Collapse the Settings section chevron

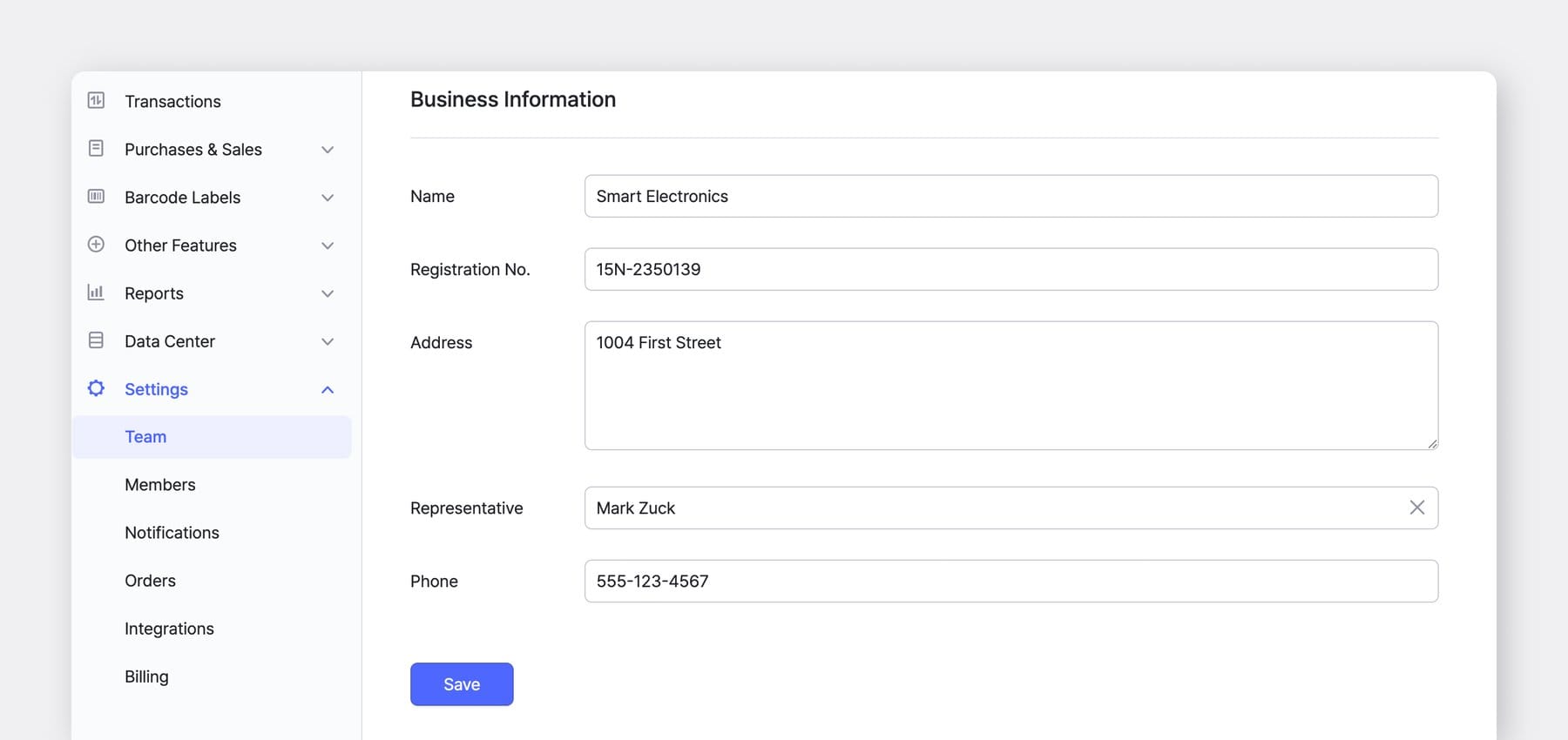(328, 389)
